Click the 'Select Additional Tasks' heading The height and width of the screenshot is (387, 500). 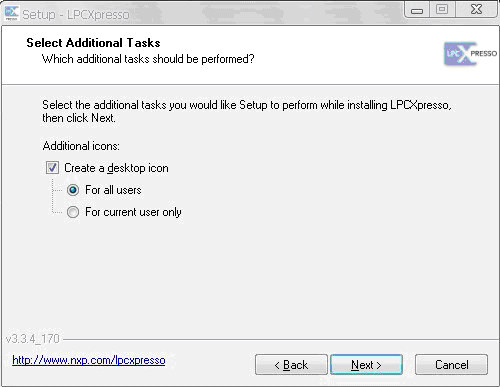tap(93, 43)
